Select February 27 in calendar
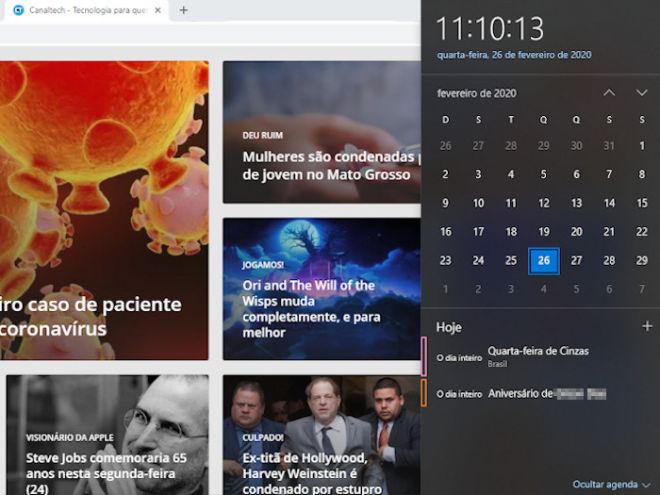 (577, 261)
